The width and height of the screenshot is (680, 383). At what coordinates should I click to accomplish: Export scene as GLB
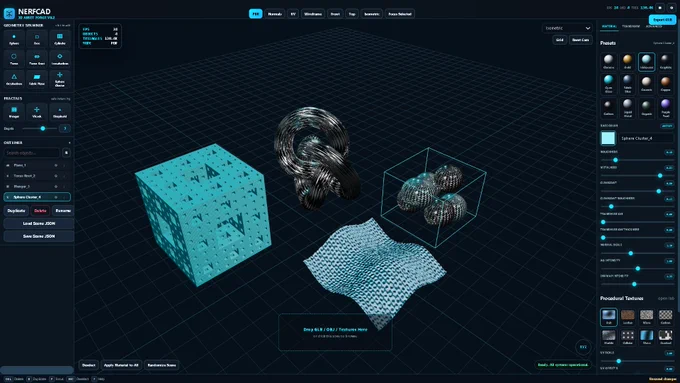coord(662,20)
